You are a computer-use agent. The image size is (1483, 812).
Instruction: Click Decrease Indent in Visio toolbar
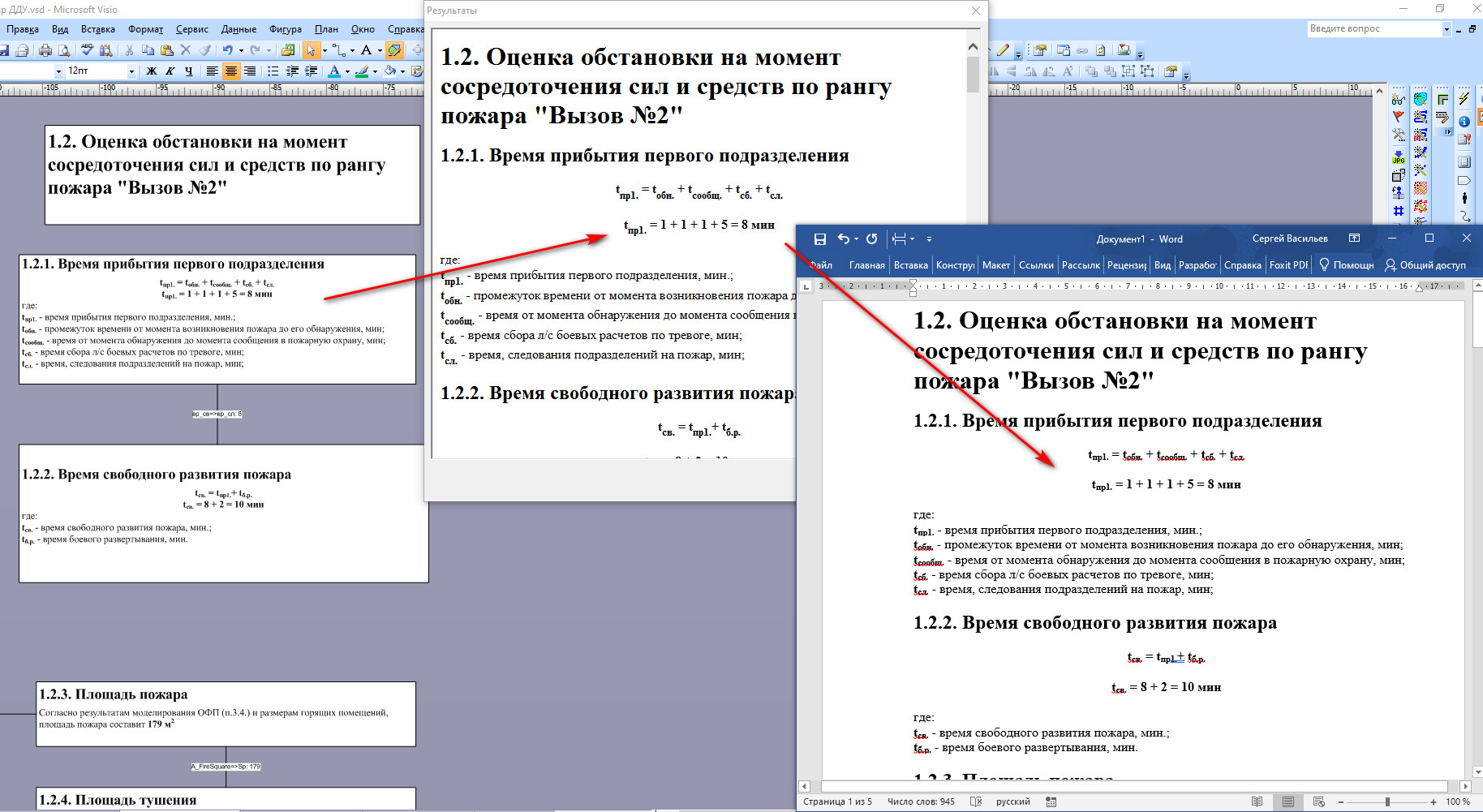291,71
